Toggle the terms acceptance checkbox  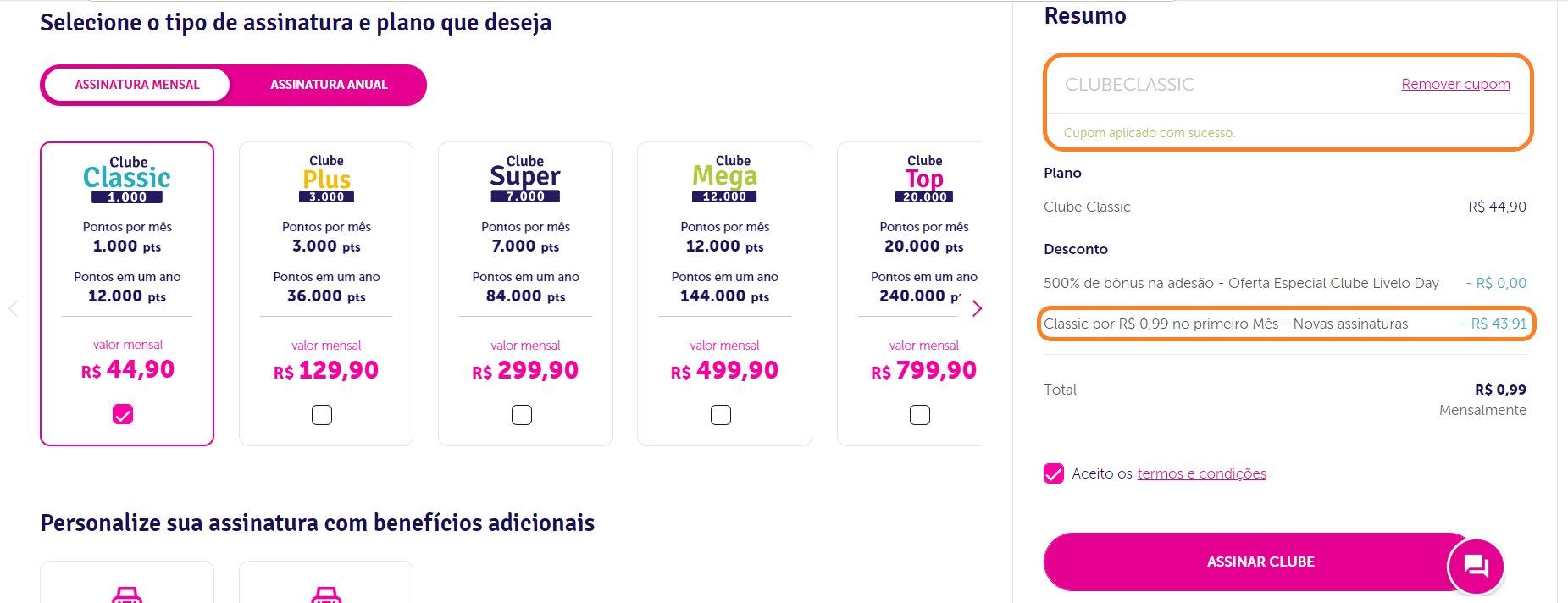click(1054, 473)
